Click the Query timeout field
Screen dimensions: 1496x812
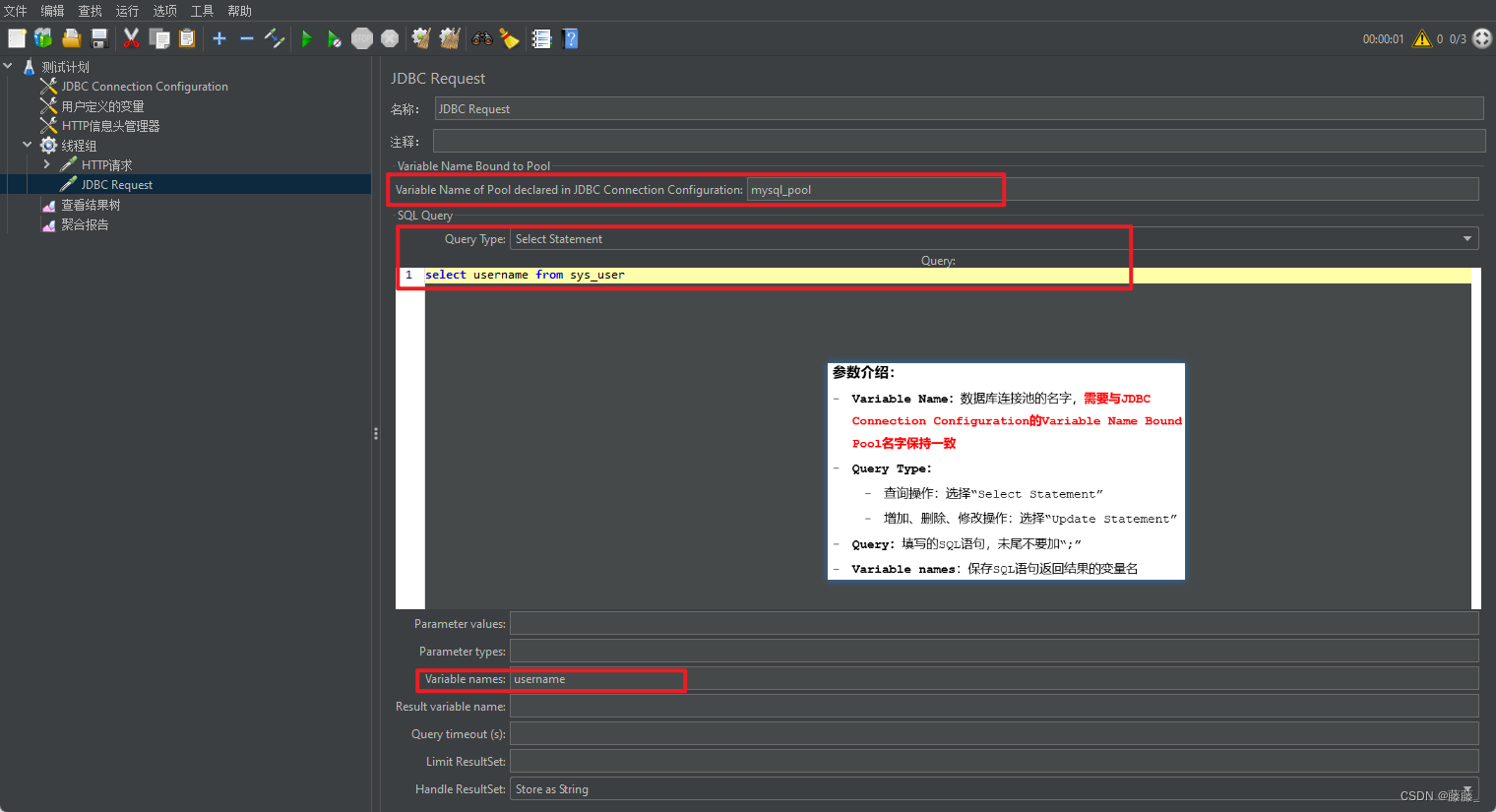point(994,734)
